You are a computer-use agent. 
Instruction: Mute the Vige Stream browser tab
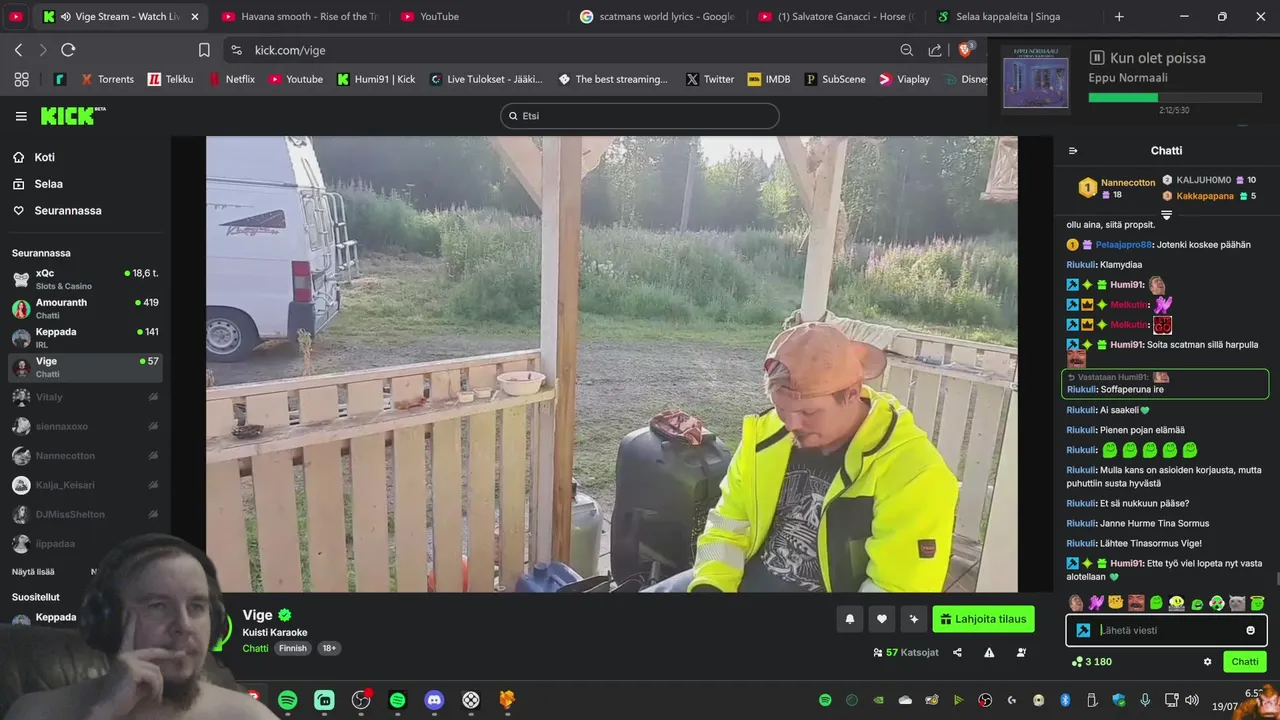[x=66, y=17]
